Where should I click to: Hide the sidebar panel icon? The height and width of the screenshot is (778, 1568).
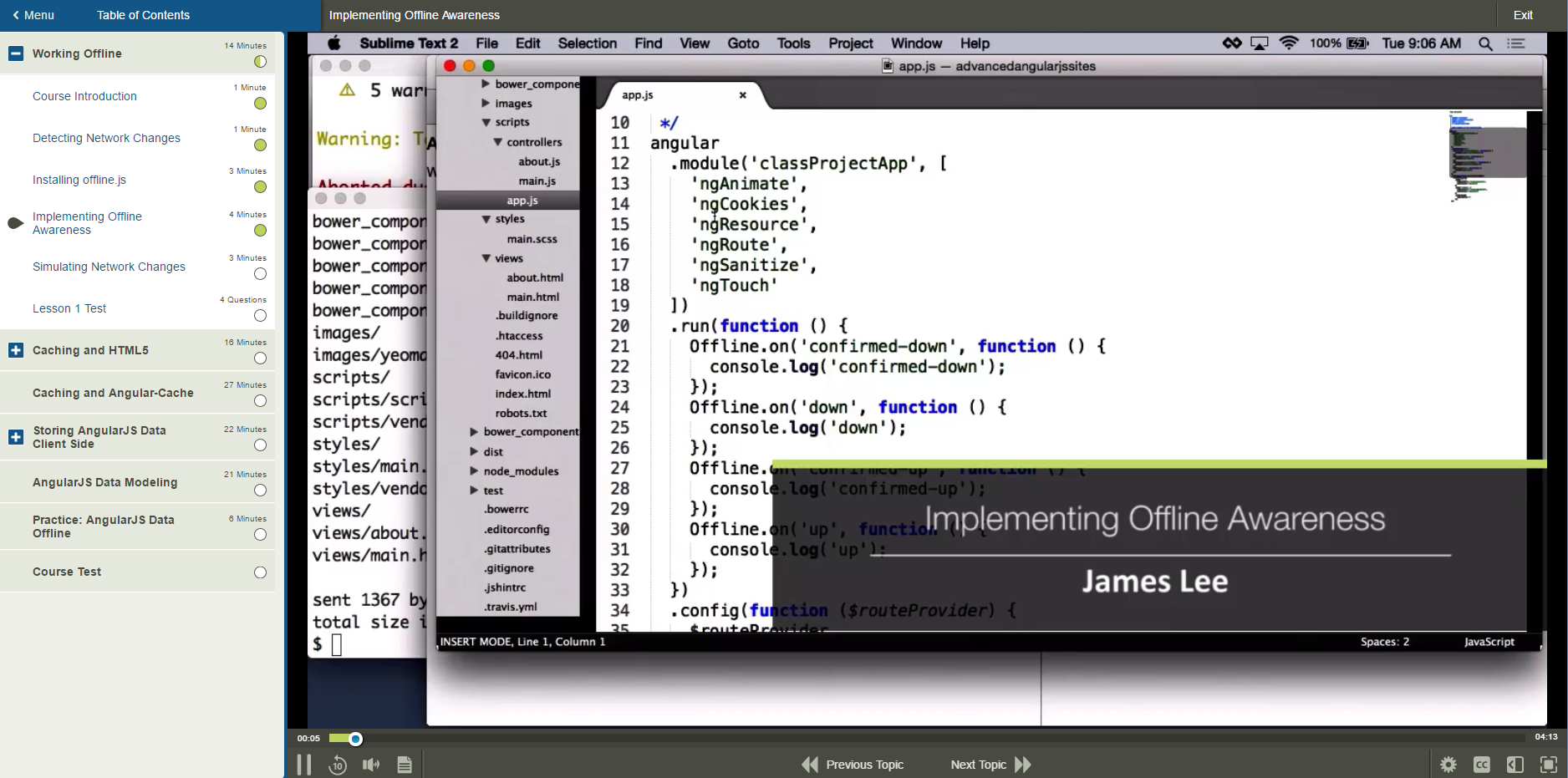[1515, 765]
